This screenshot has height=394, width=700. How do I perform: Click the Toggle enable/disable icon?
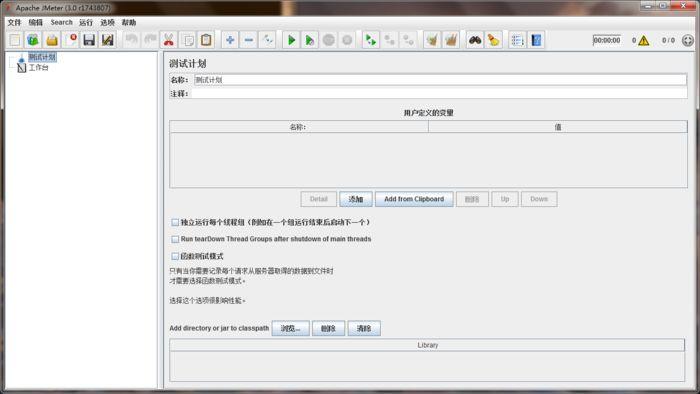tap(268, 40)
